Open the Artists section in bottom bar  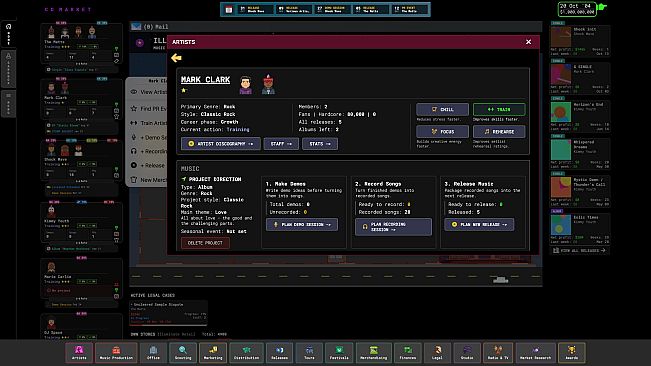coord(79,352)
